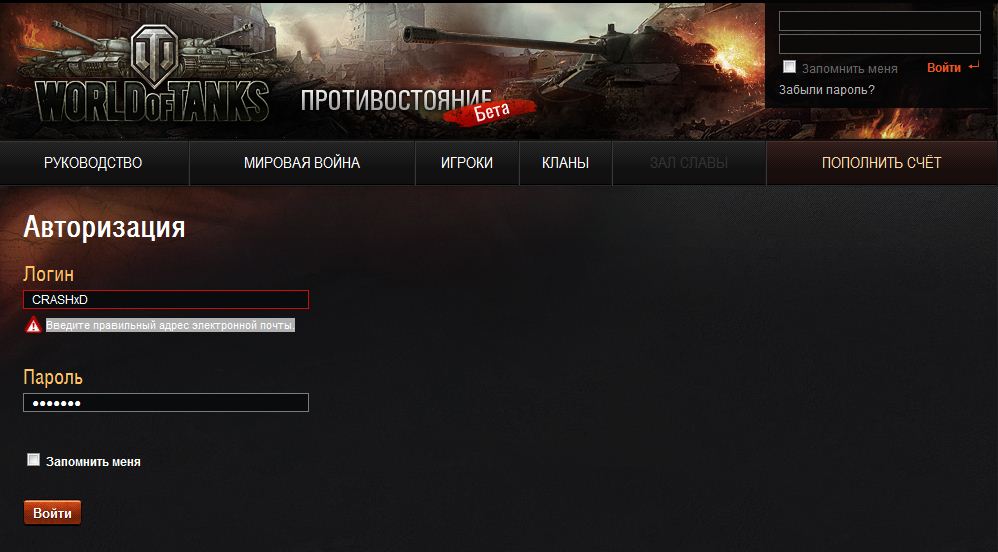The height and width of the screenshot is (552, 998).
Task: Click the orange Войти button
Action: pyautogui.click(x=52, y=513)
